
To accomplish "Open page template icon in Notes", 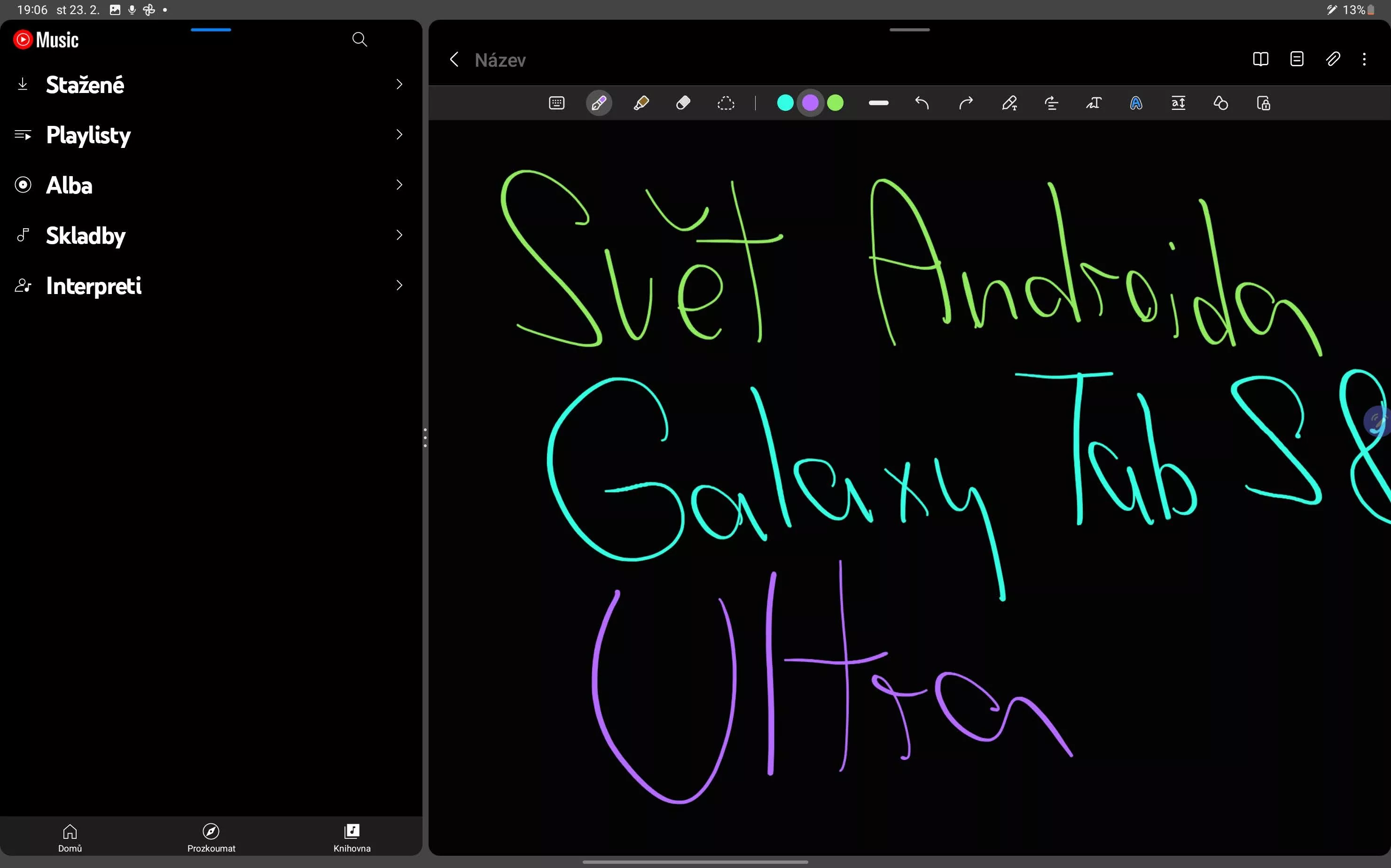I will point(1297,59).
